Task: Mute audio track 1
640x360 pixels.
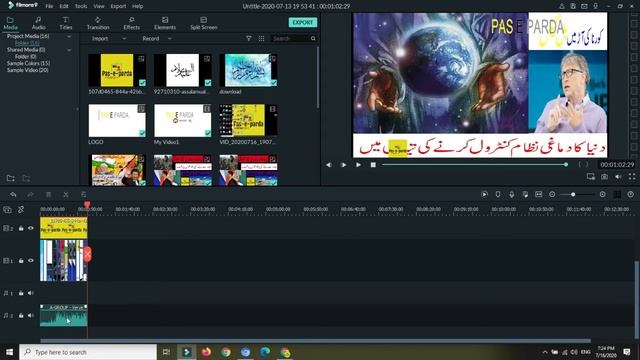Action: [31, 293]
